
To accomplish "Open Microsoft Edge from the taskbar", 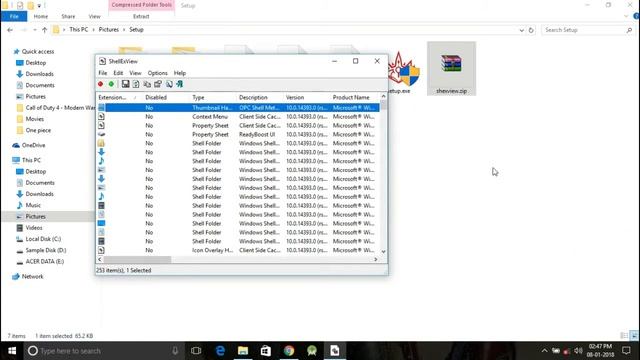I will pyautogui.click(x=220, y=351).
